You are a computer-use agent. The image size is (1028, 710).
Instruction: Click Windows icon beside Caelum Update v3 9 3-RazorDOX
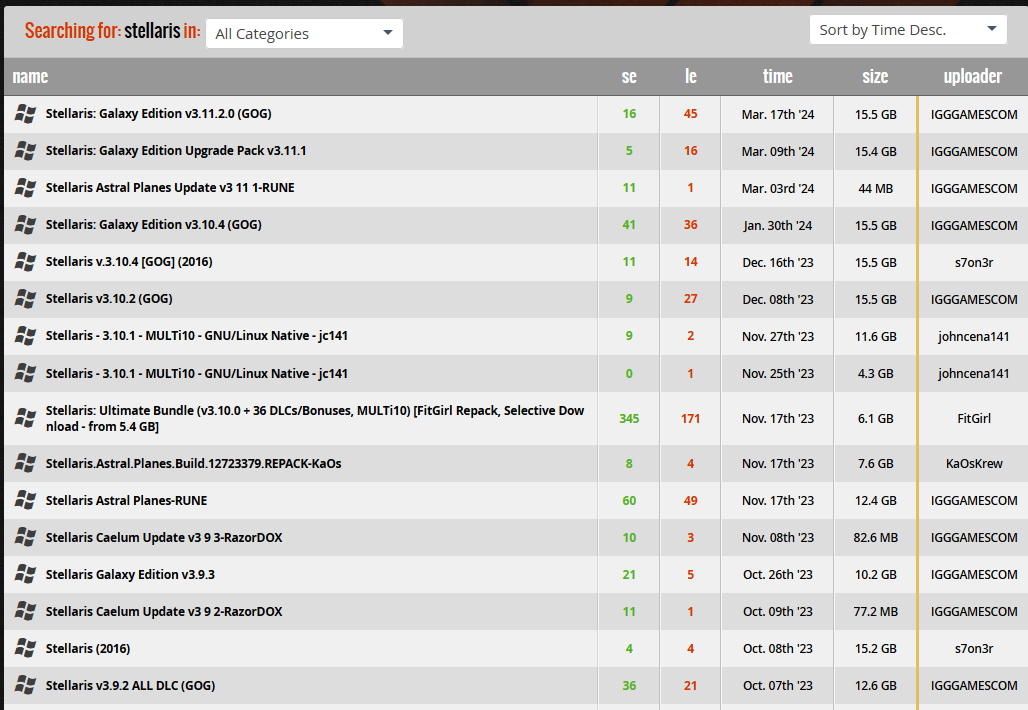[x=26, y=538]
